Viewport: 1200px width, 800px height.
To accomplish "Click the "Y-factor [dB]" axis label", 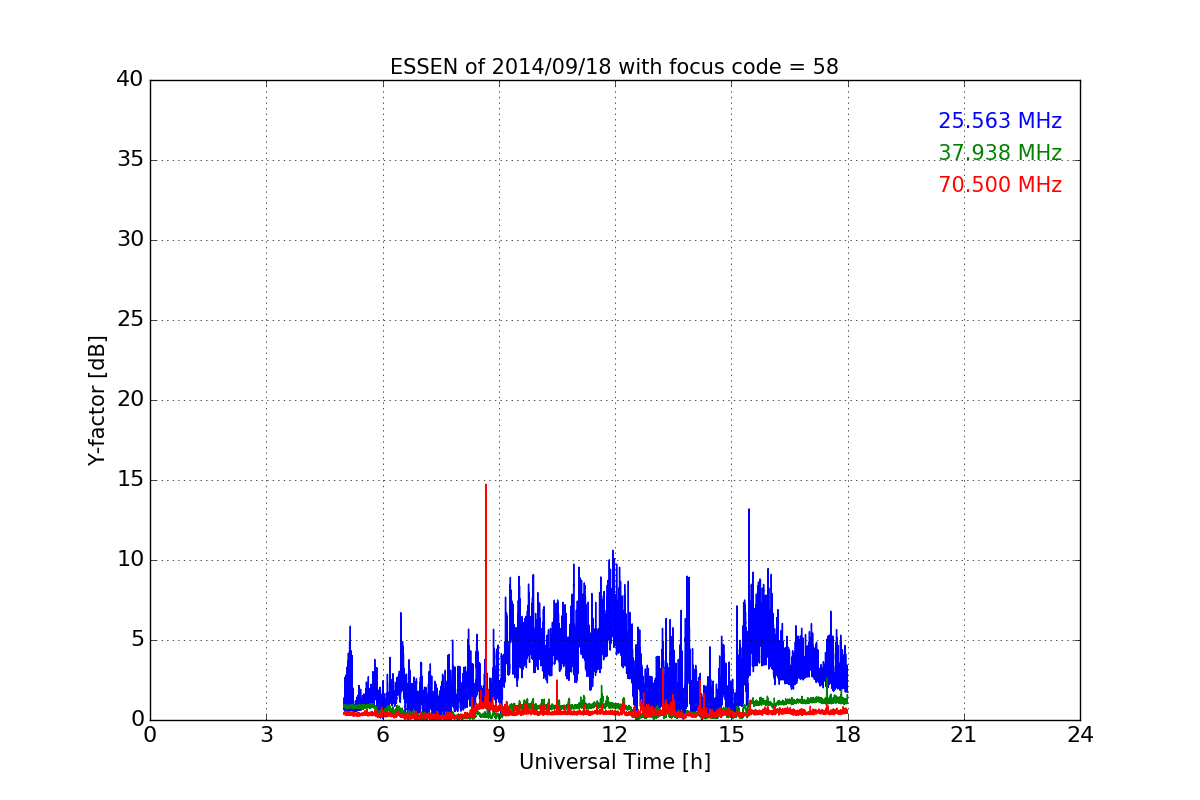I will (x=97, y=400).
